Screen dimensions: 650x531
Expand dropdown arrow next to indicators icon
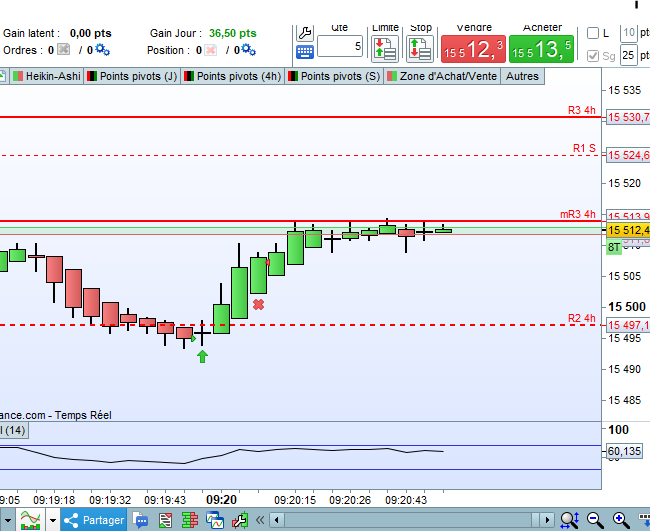click(x=53, y=520)
